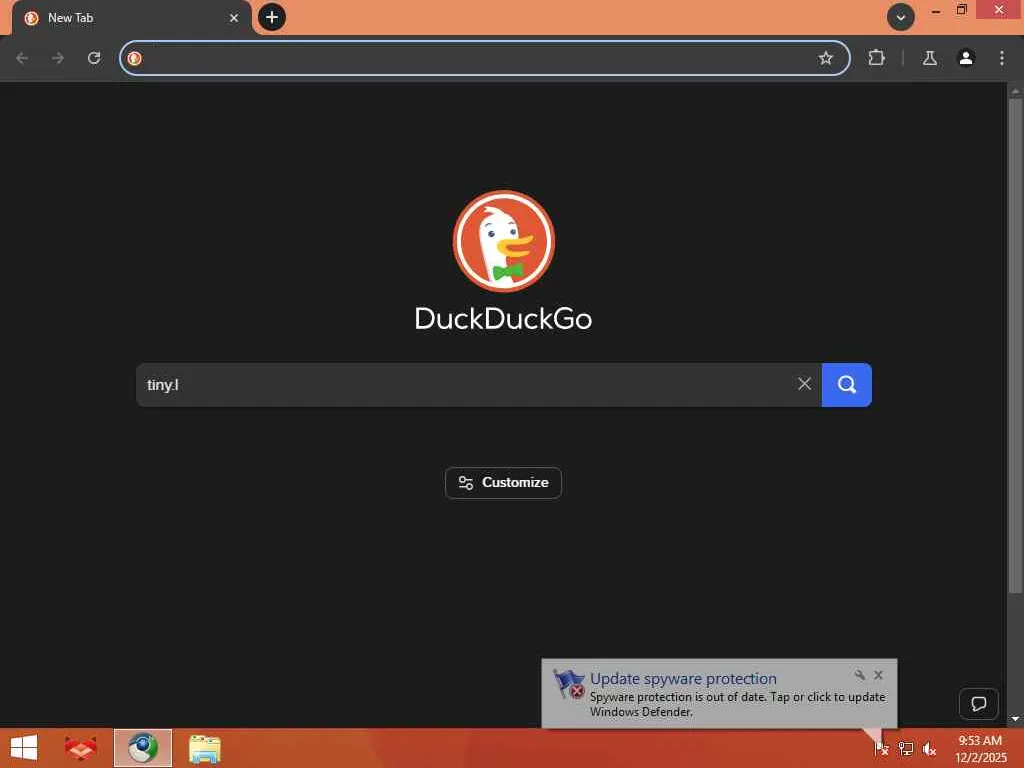Open the user profile icon
Image resolution: width=1024 pixels, height=768 pixels.
pos(966,58)
